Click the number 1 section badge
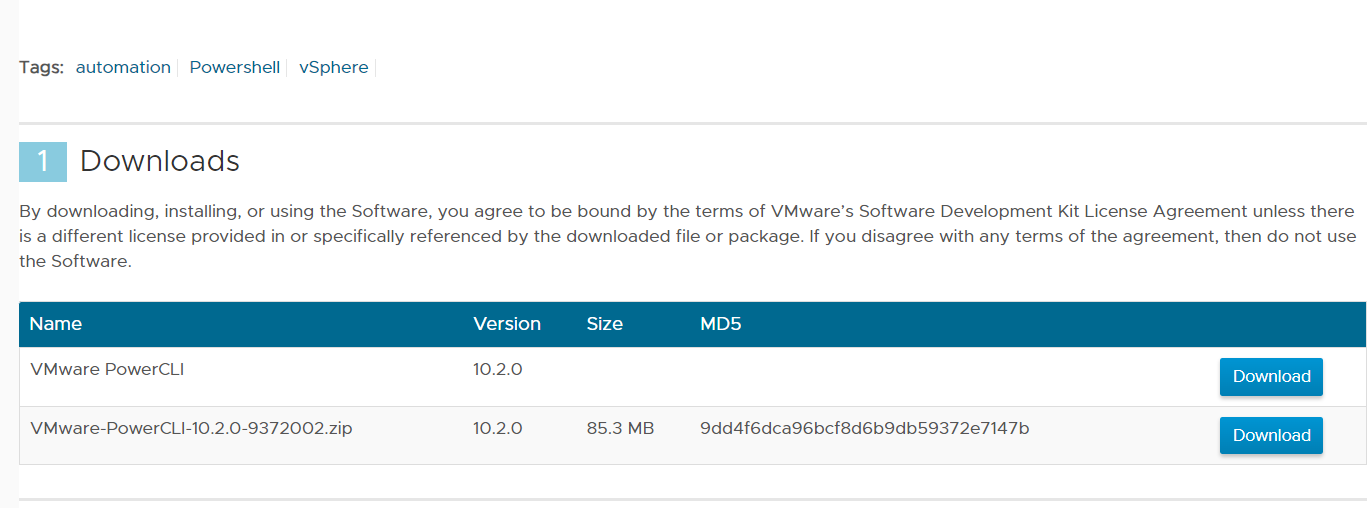The height and width of the screenshot is (508, 1371). click(x=43, y=162)
